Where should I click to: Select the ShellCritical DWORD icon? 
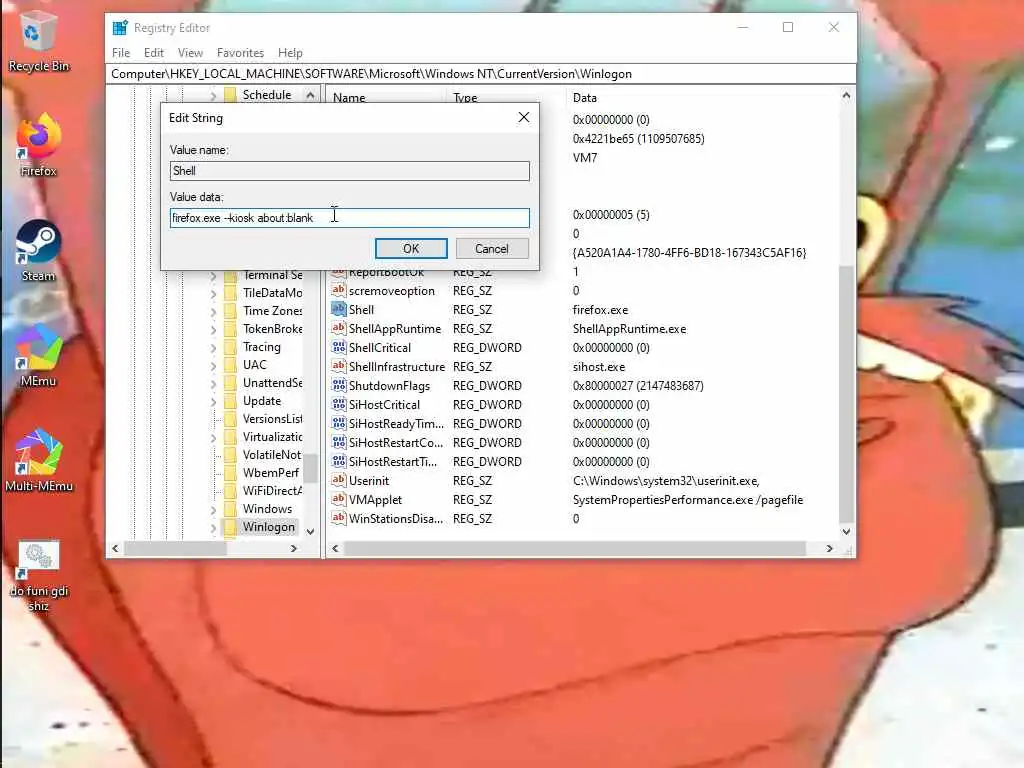point(338,347)
